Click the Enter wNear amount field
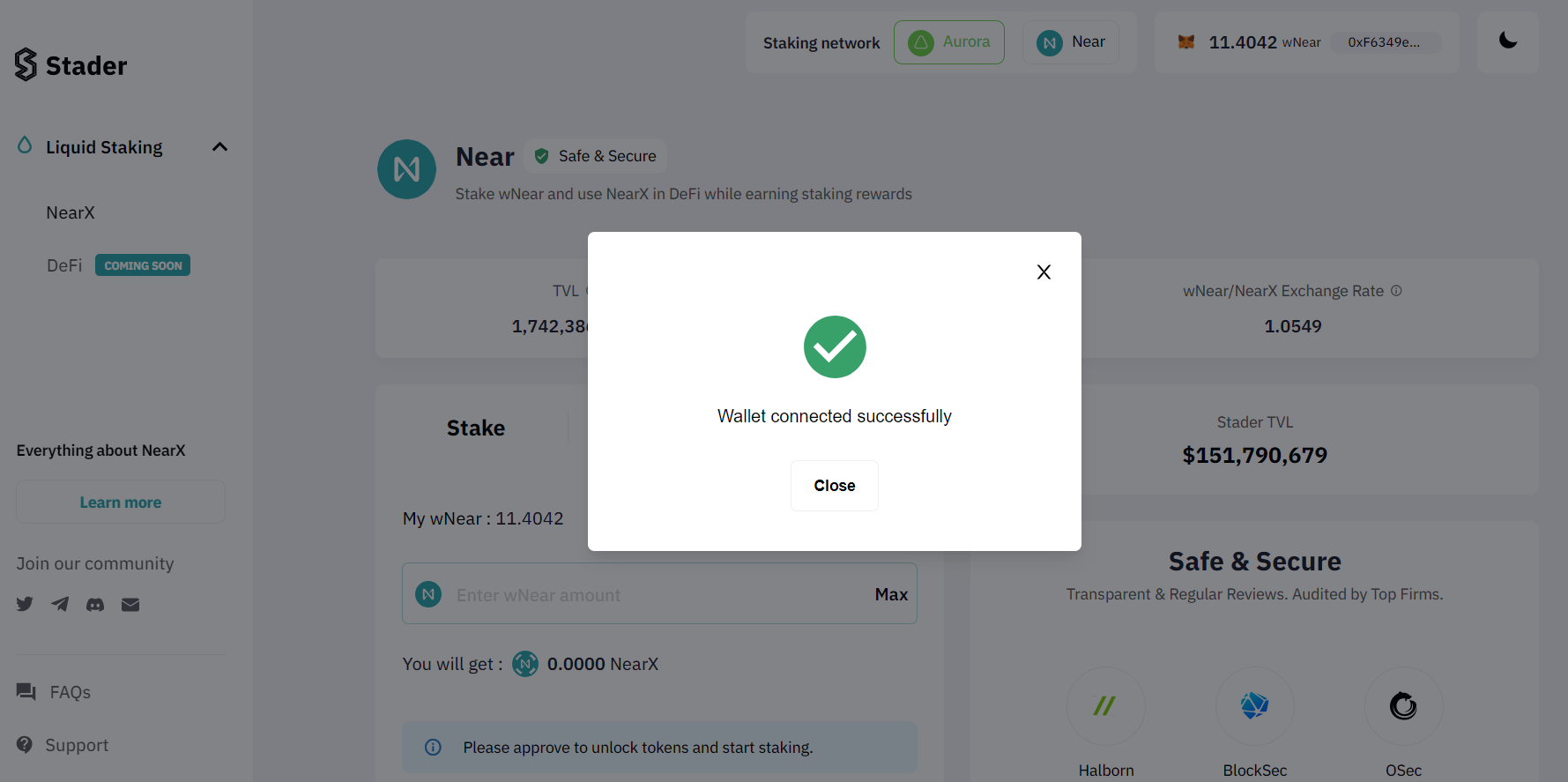The height and width of the screenshot is (782, 1568). click(659, 594)
